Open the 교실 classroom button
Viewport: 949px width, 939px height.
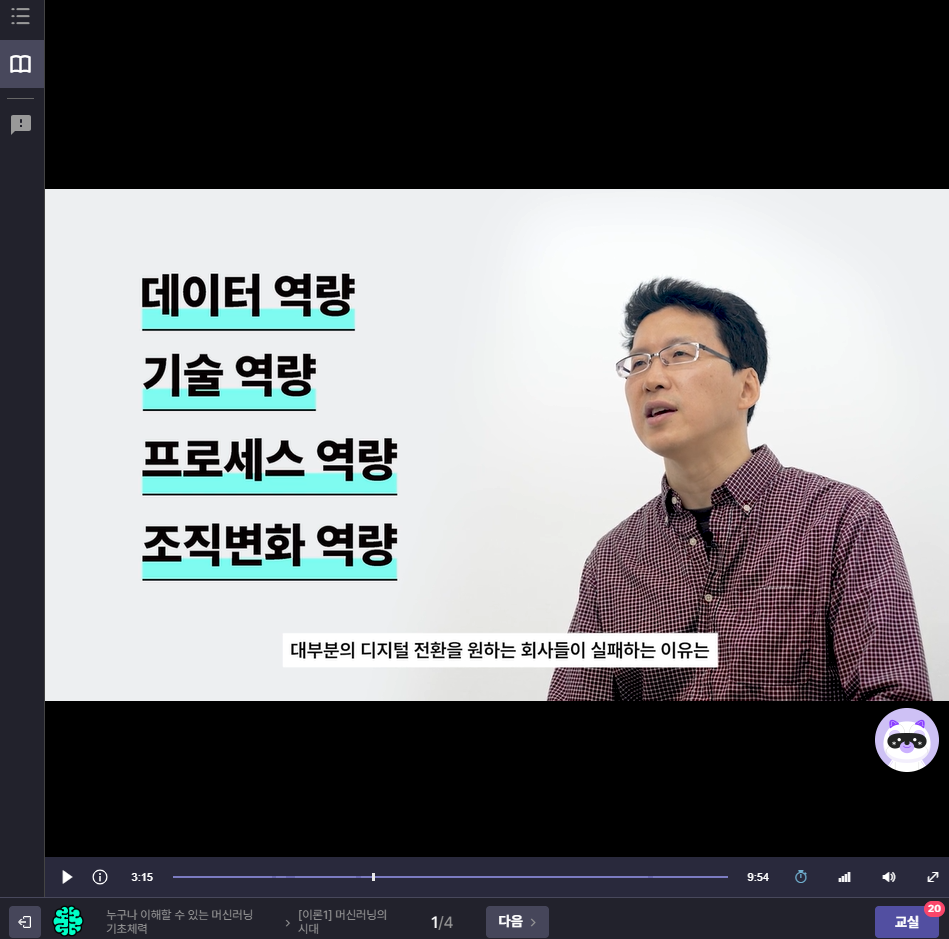tap(906, 921)
